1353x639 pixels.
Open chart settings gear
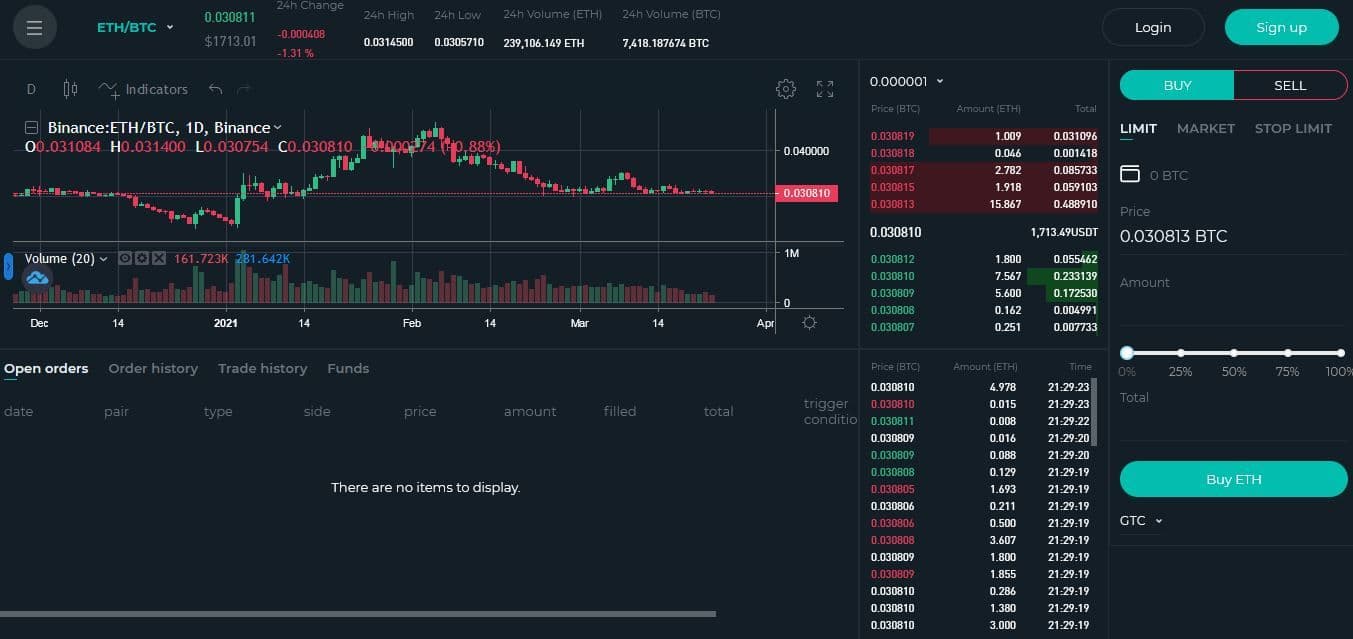click(x=786, y=89)
